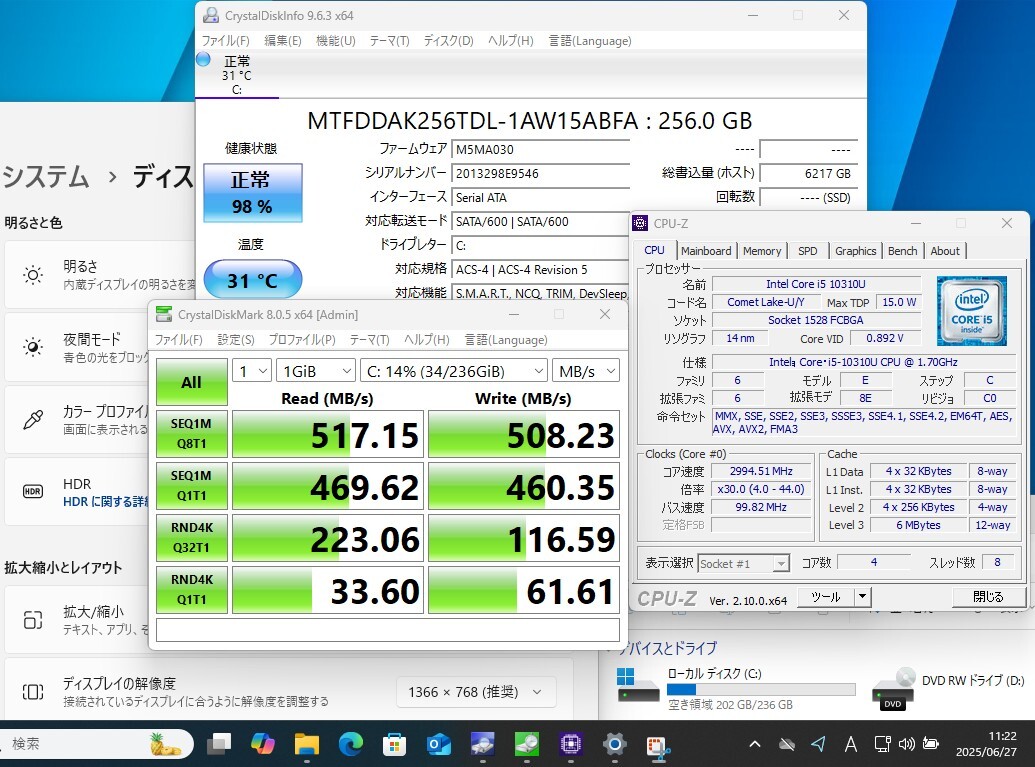Open the 設定(S) menu in CrystalDiskMark
This screenshot has height=767, width=1035.
(x=235, y=340)
